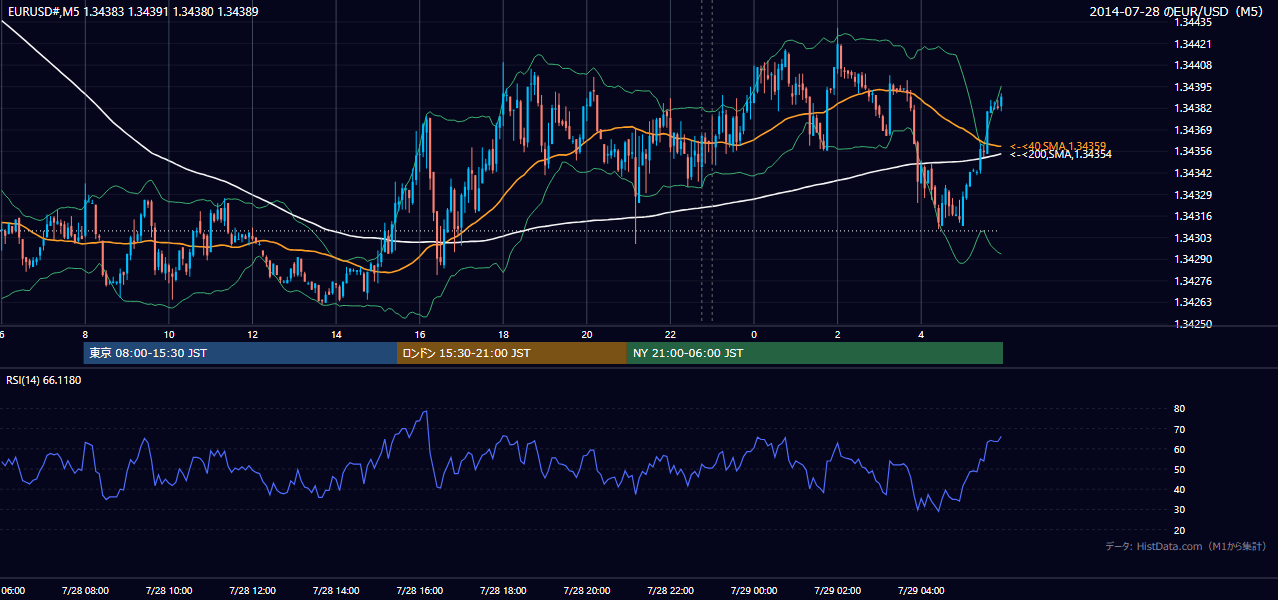
Task: Click hour tick 14 under price chart
Action: coord(336,335)
